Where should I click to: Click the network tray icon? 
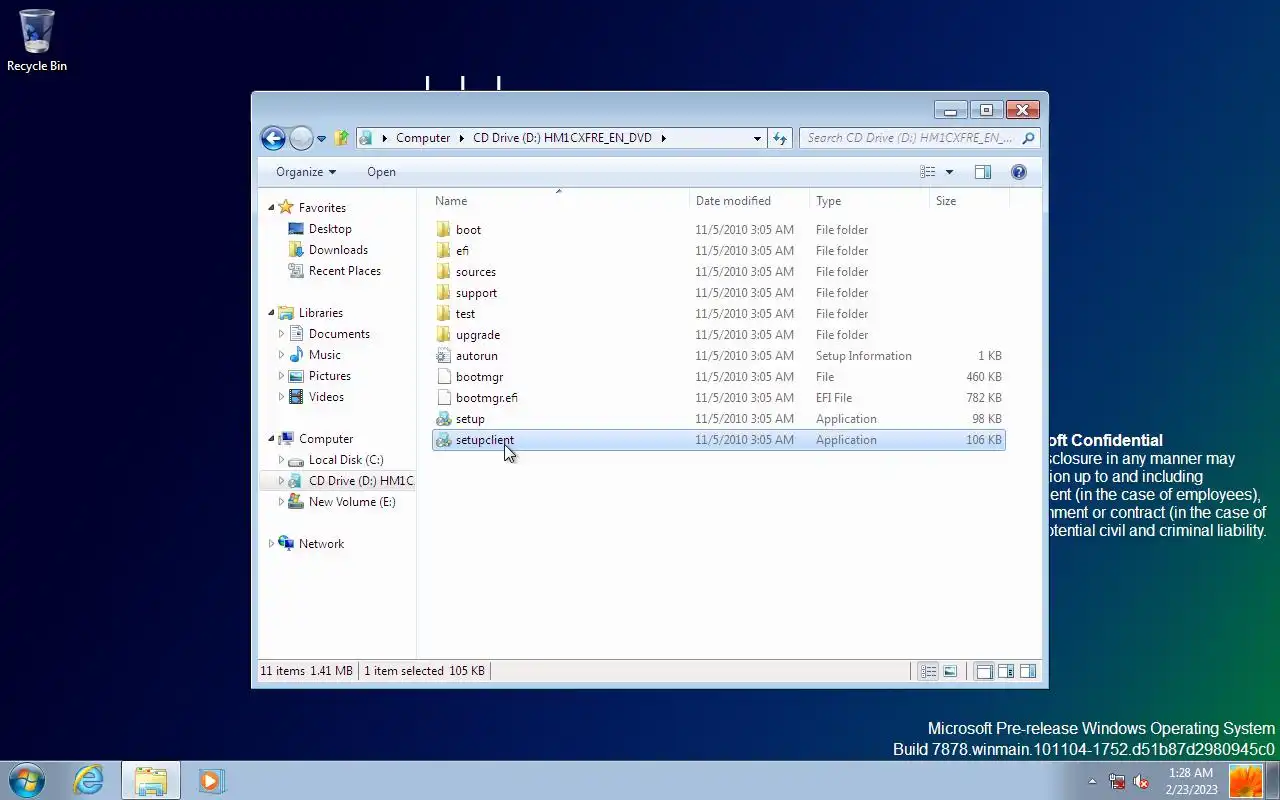[x=1117, y=781]
